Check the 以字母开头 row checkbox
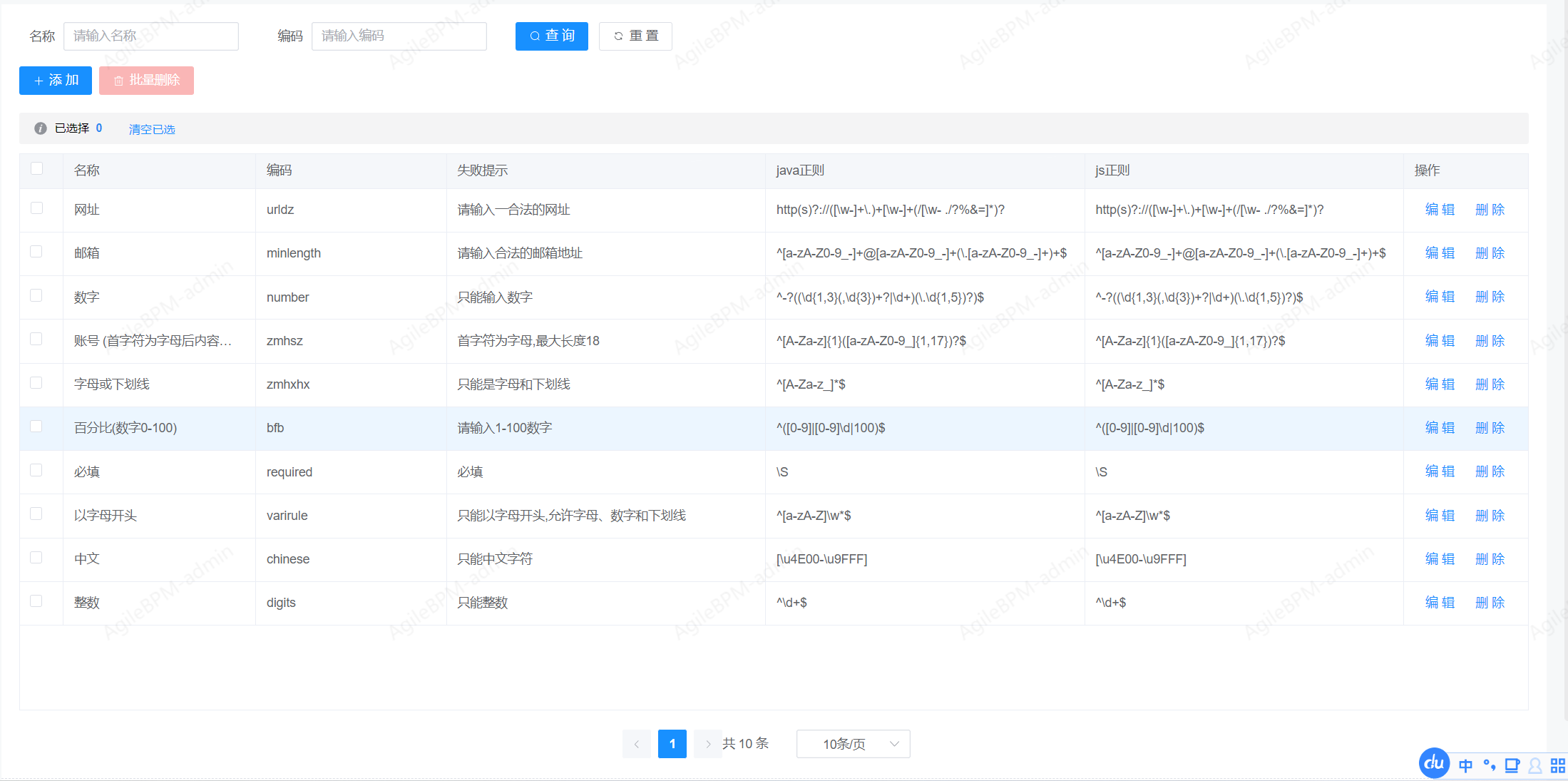1568x781 pixels. (x=37, y=514)
